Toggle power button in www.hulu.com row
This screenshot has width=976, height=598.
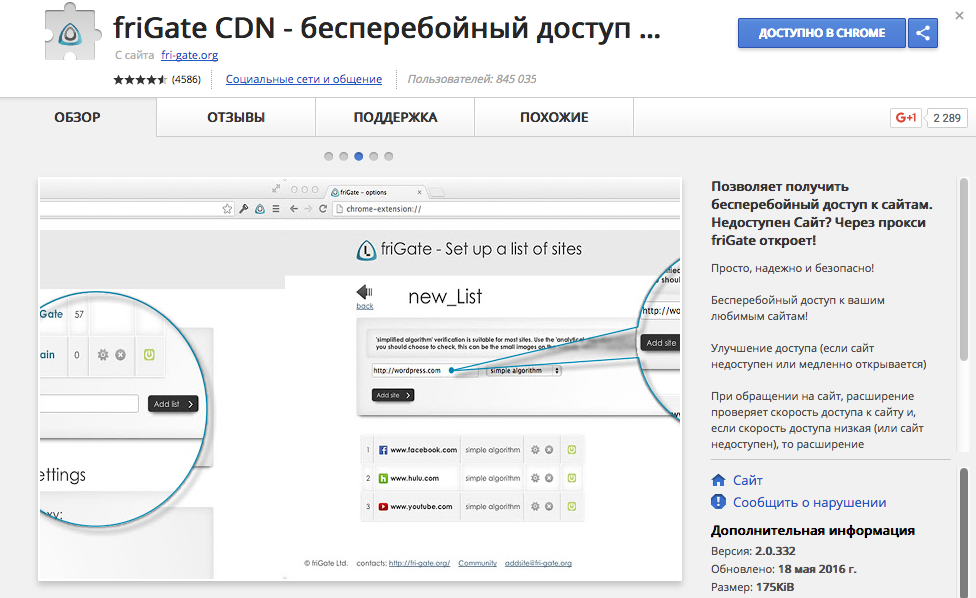click(571, 478)
